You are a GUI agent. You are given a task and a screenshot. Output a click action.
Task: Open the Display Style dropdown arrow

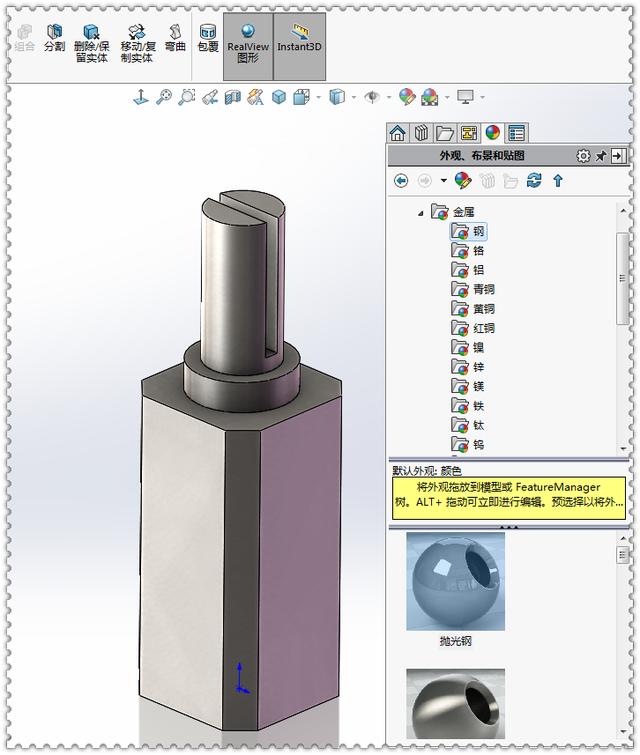318,98
